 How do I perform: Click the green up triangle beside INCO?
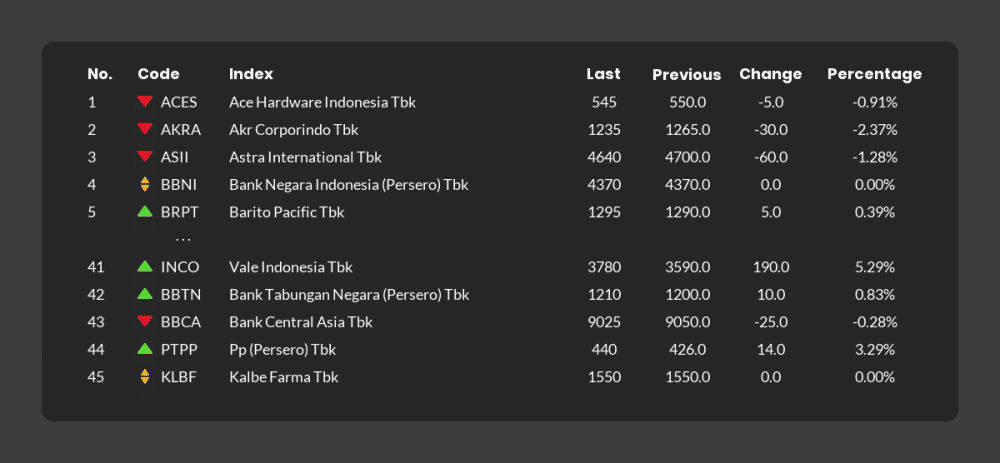[145, 266]
